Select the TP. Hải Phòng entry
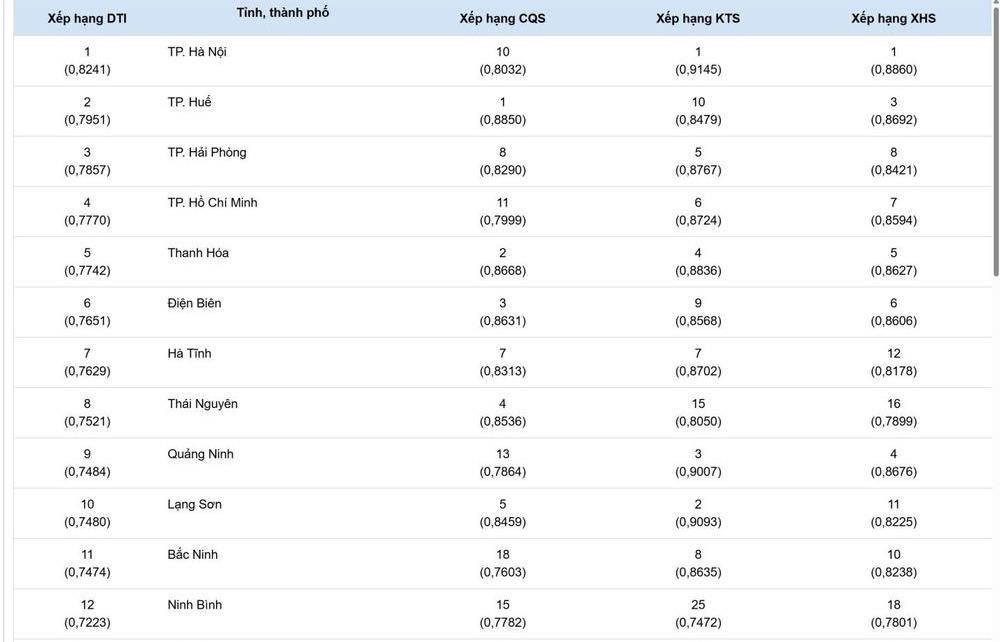1000x642 pixels. tap(207, 152)
